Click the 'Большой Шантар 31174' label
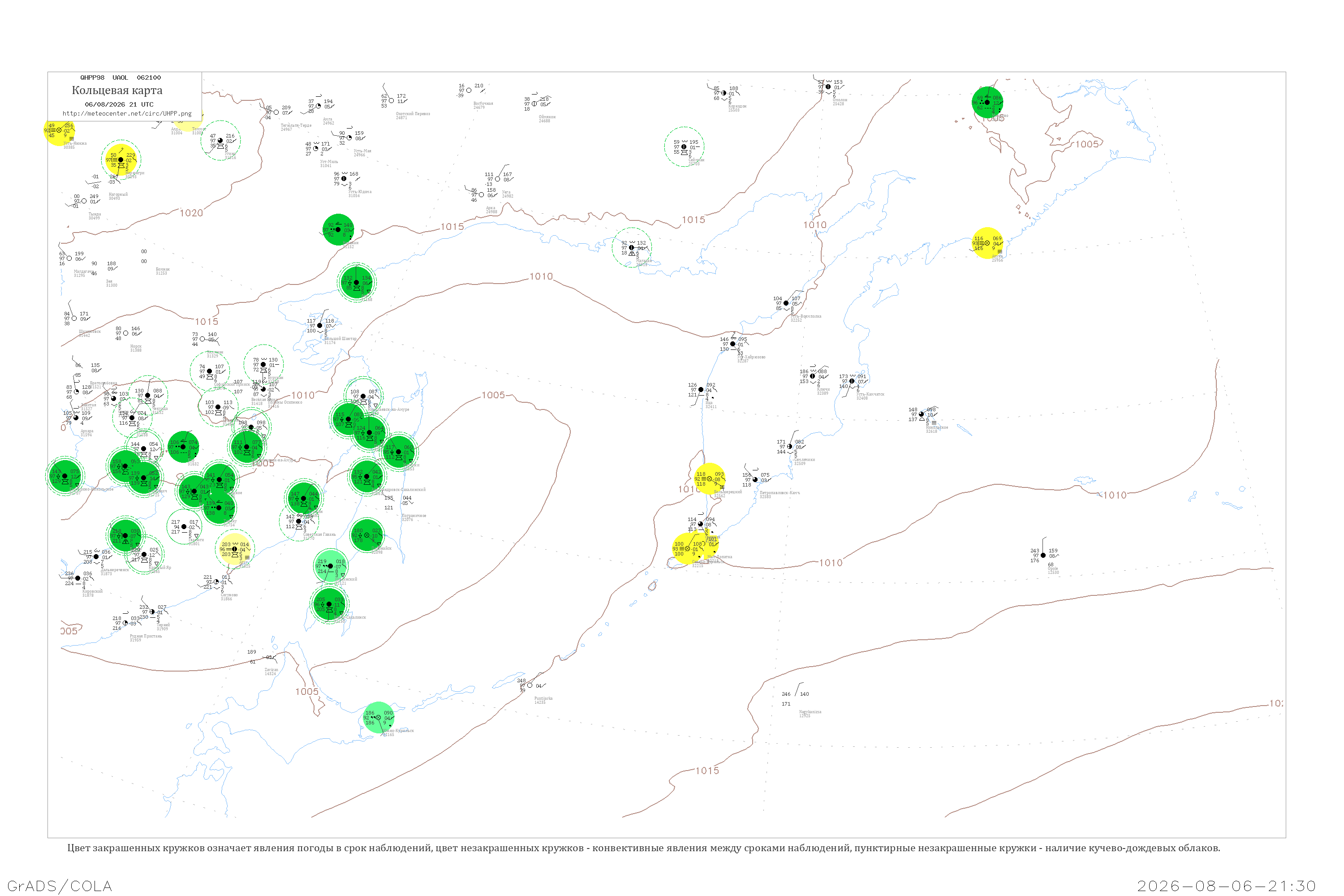This screenshot has height=896, width=1344. tap(340, 340)
